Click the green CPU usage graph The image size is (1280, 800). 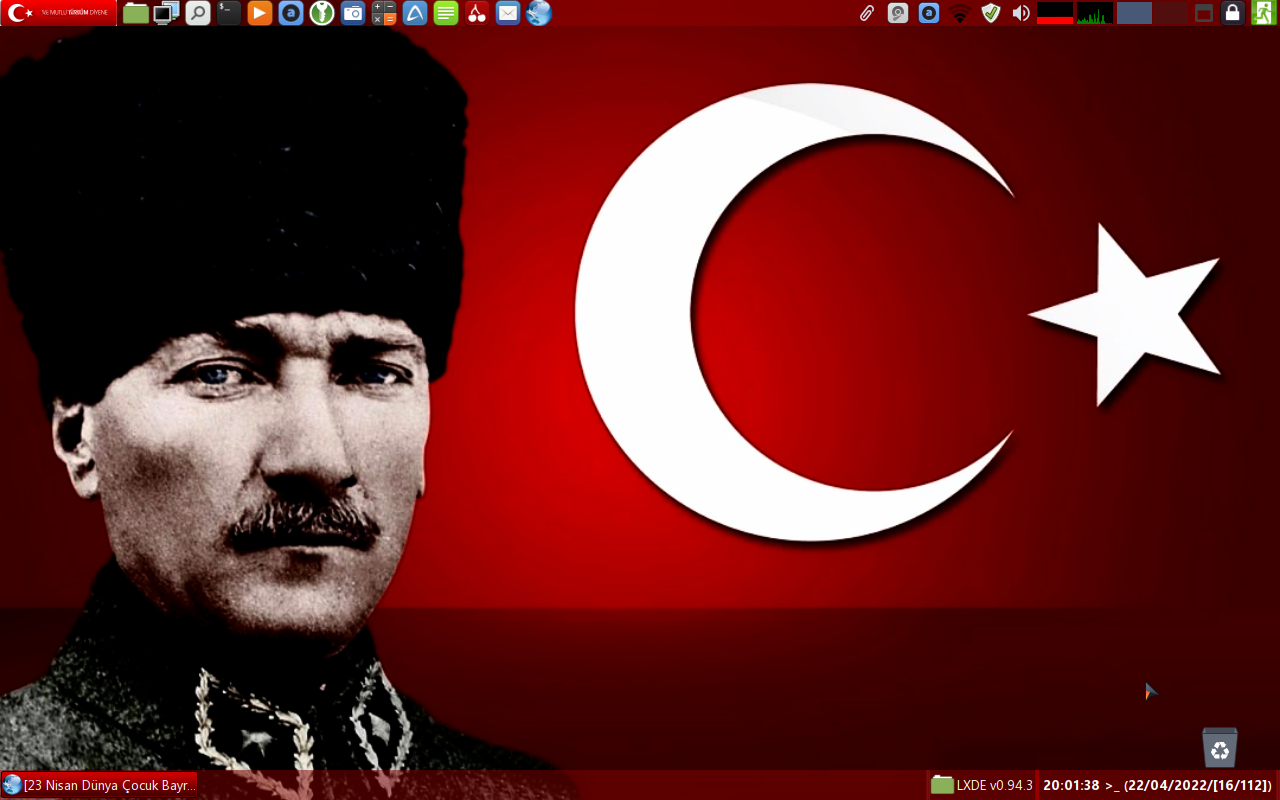point(1095,13)
